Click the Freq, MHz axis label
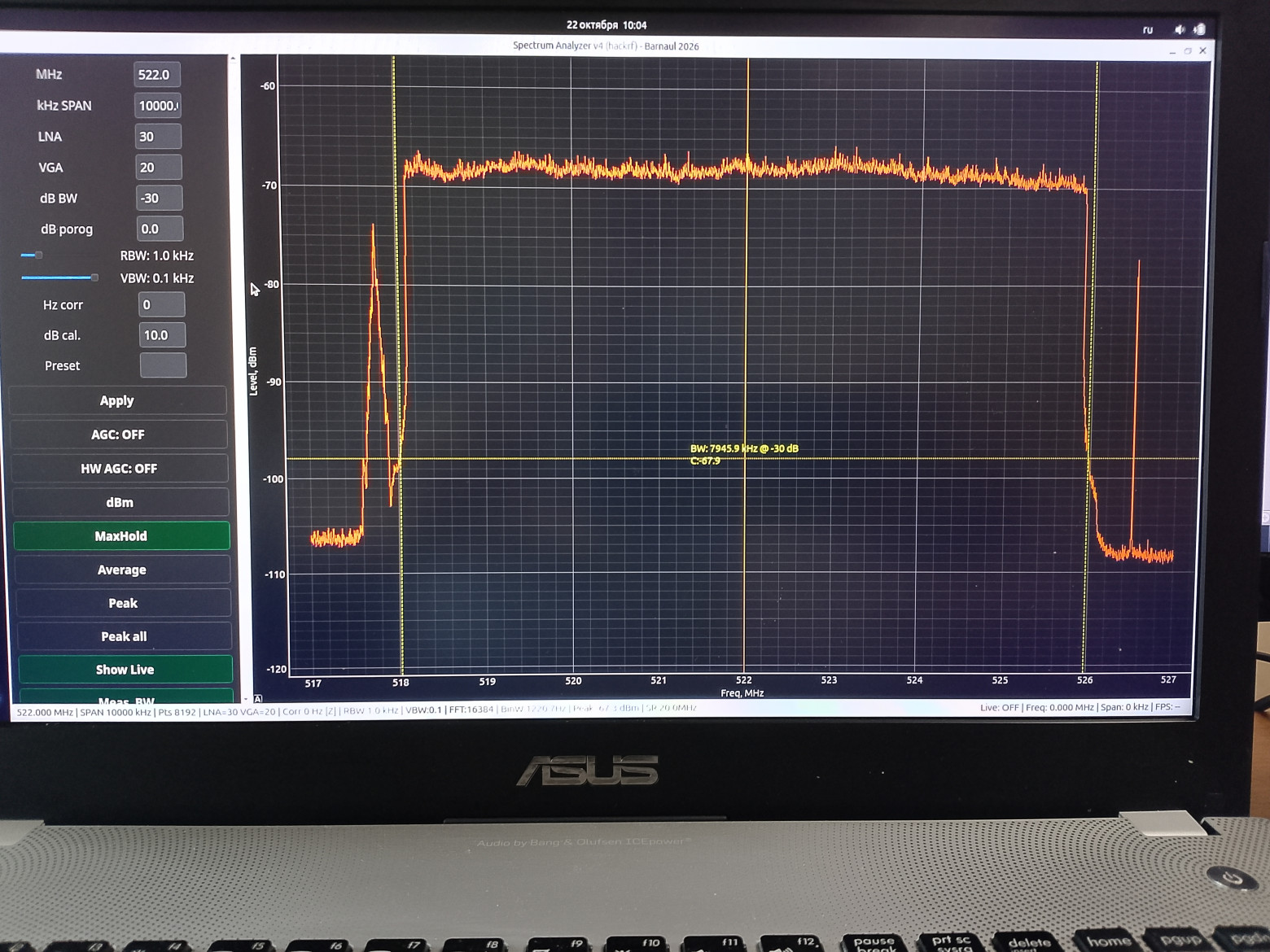This screenshot has height=952, width=1270. coord(742,693)
